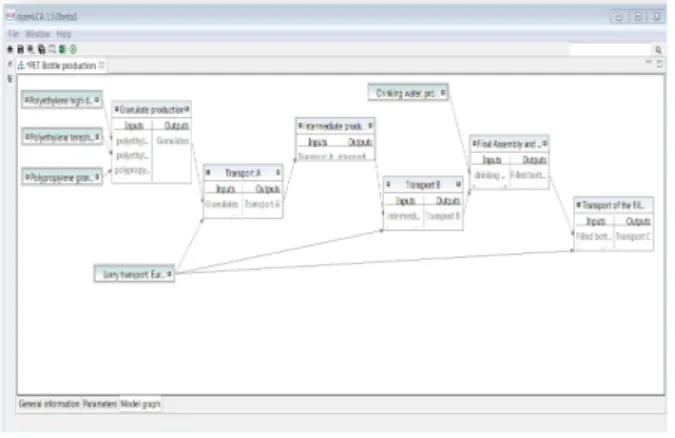
Task: Maximize the editor area with the square icon
Action: click(x=660, y=64)
